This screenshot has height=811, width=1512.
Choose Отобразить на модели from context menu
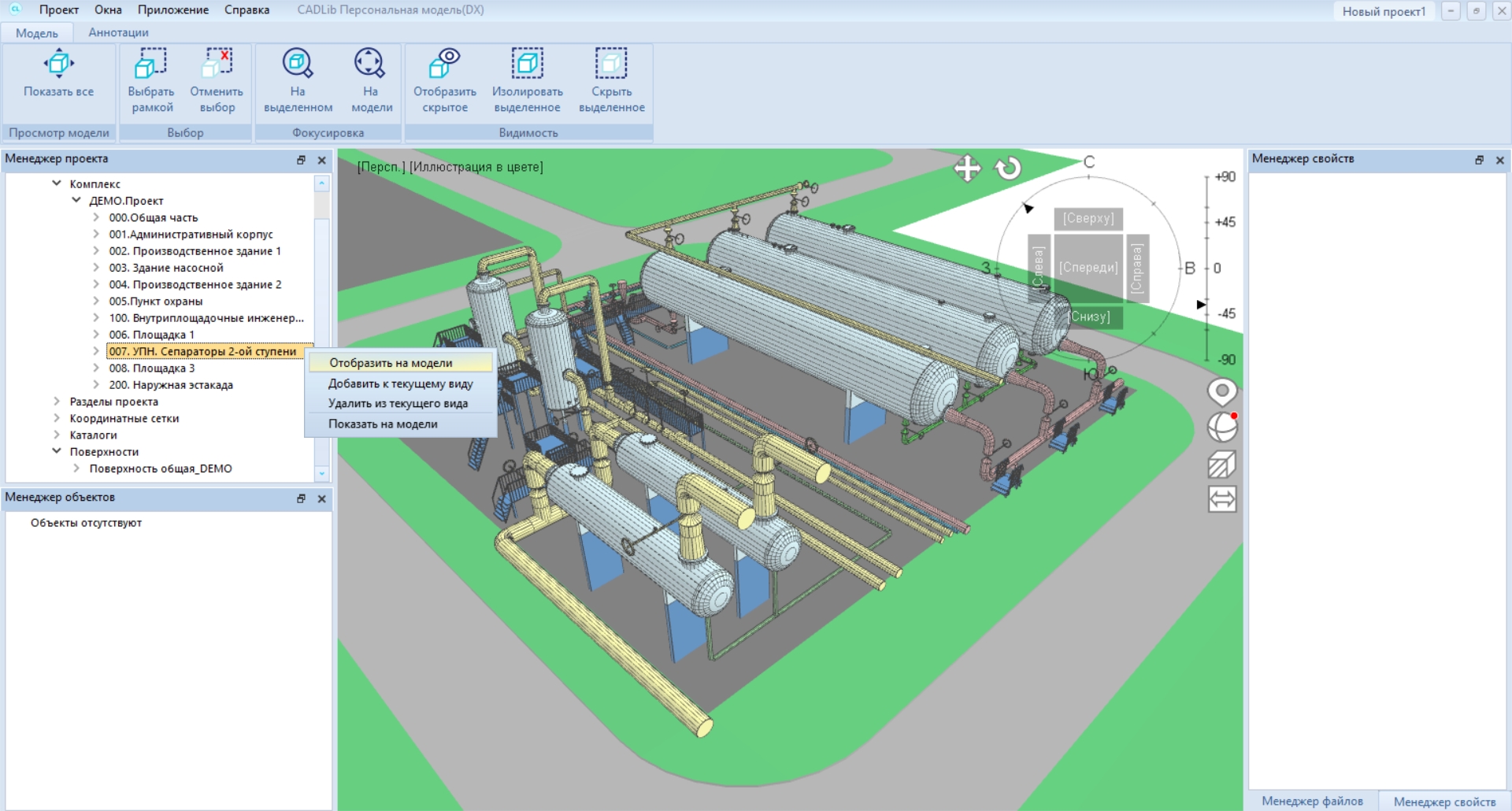click(x=391, y=363)
